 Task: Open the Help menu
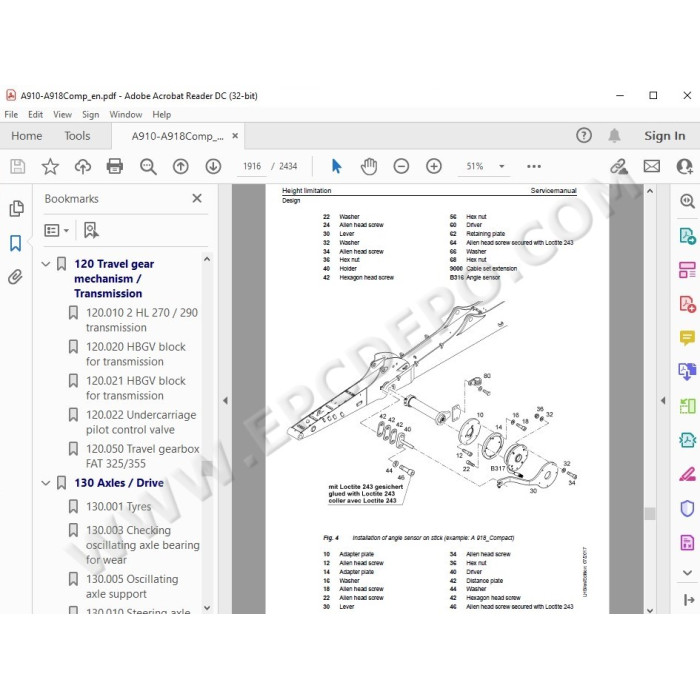162,115
